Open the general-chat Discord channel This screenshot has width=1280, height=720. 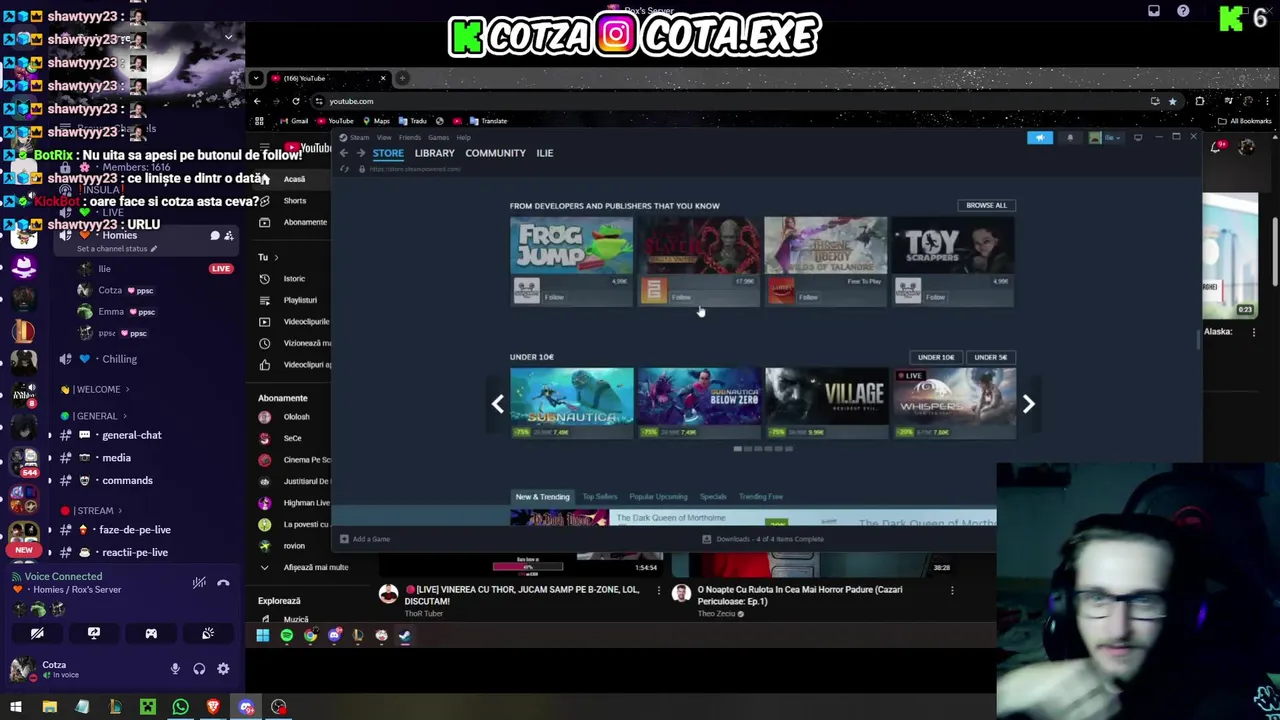(132, 435)
